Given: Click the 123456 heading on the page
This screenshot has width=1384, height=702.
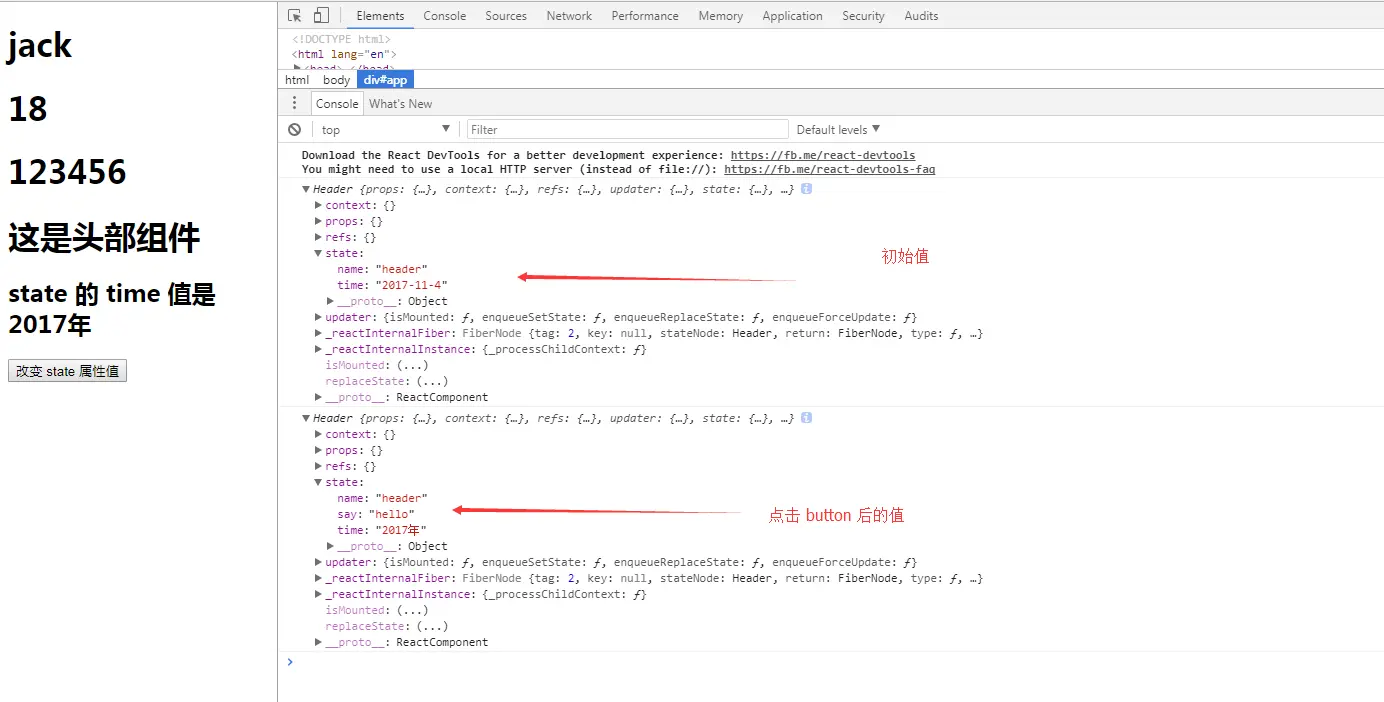Looking at the screenshot, I should [67, 172].
